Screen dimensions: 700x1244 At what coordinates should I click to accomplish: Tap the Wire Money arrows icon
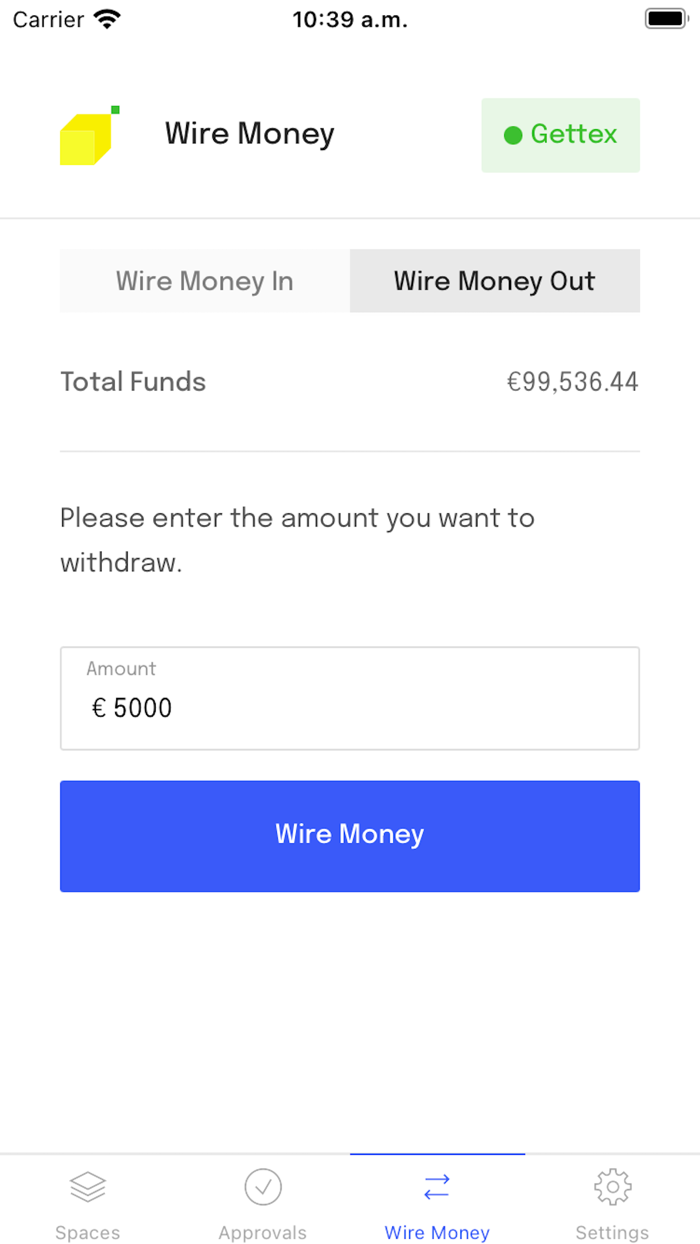[x=437, y=1187]
